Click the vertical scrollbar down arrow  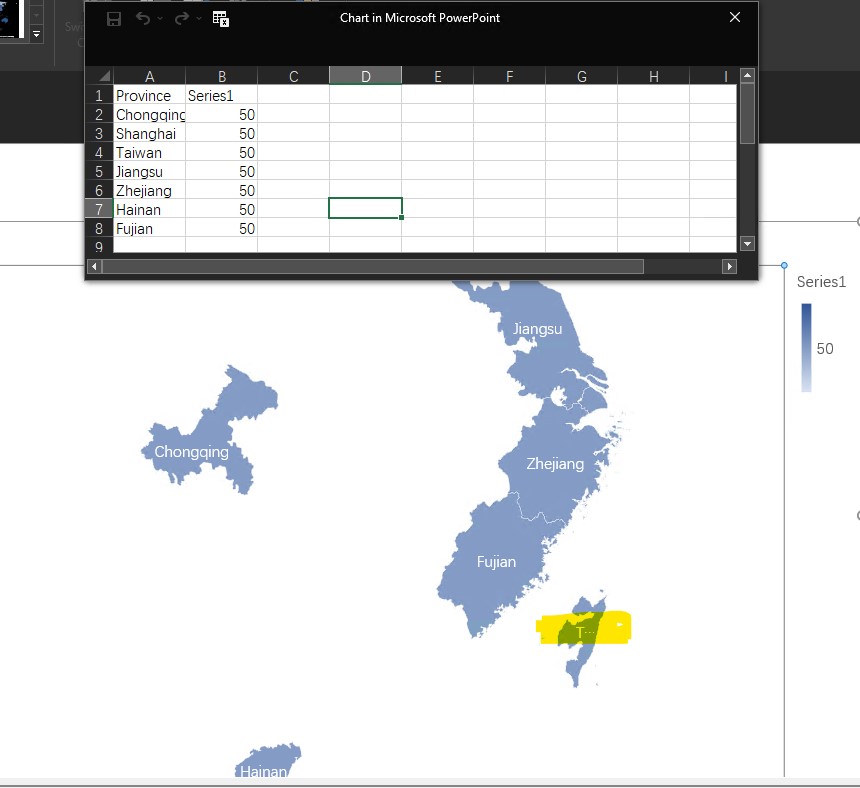(x=747, y=243)
